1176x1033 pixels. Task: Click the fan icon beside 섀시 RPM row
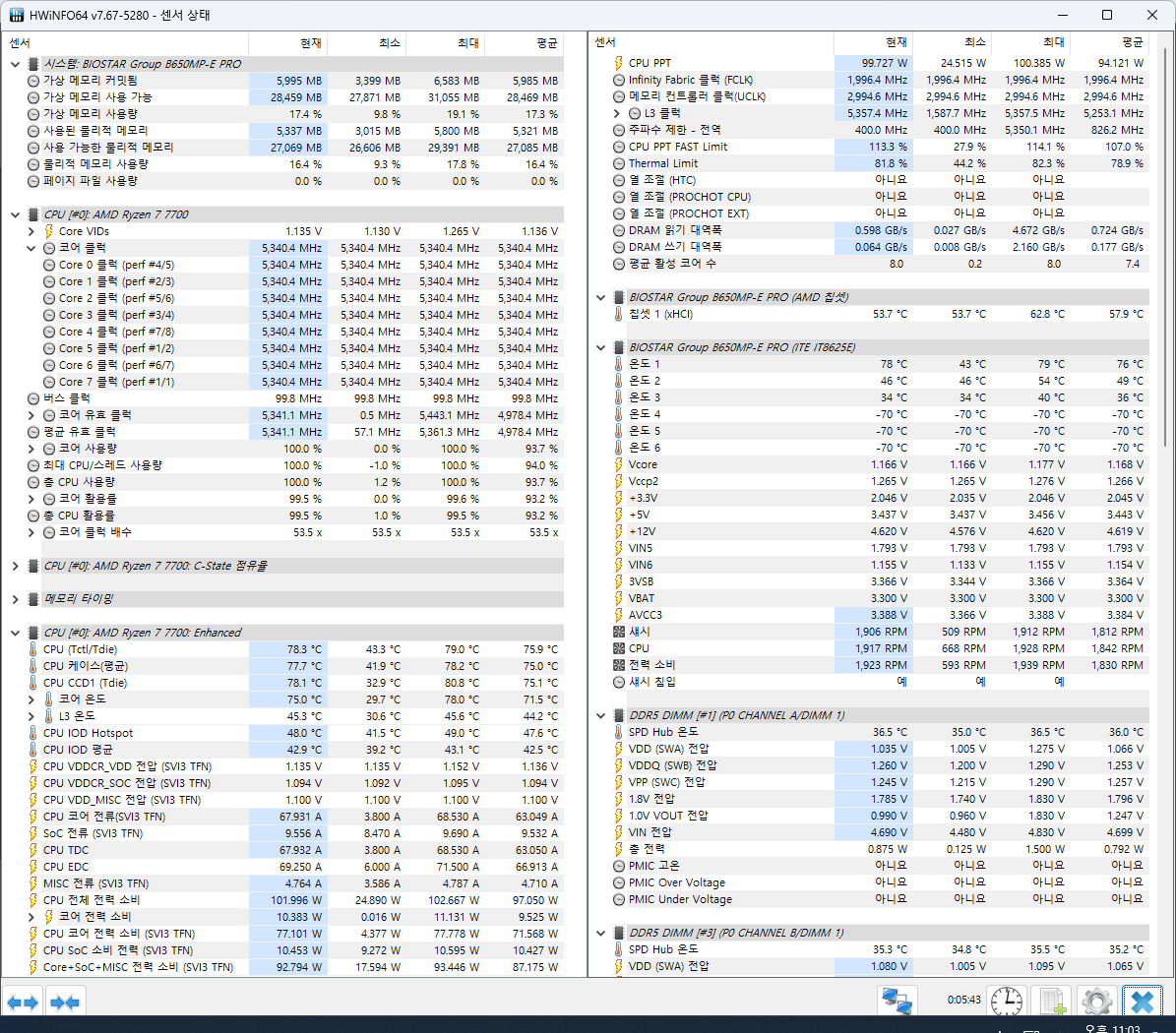point(619,632)
